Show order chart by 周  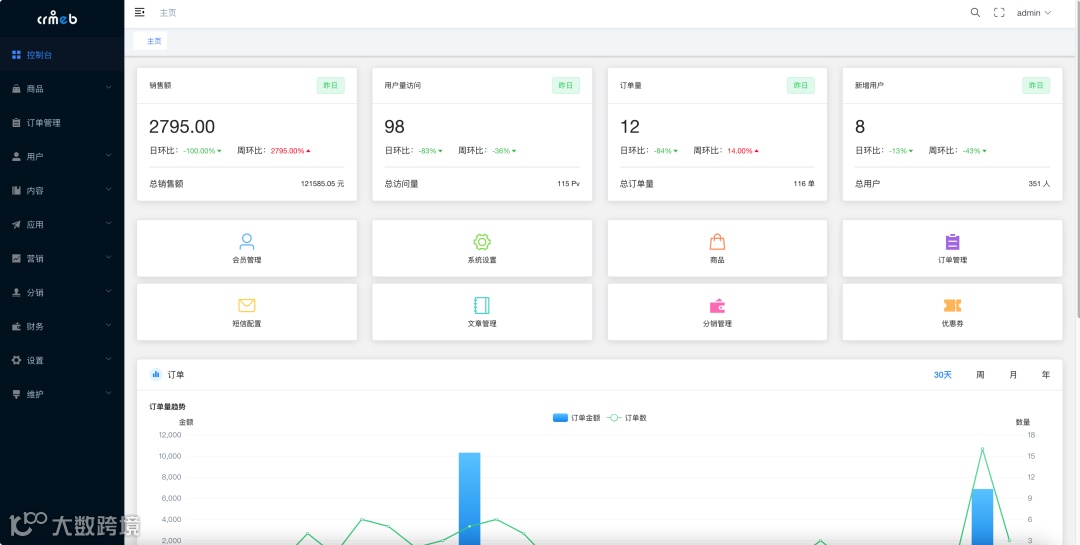(x=980, y=375)
